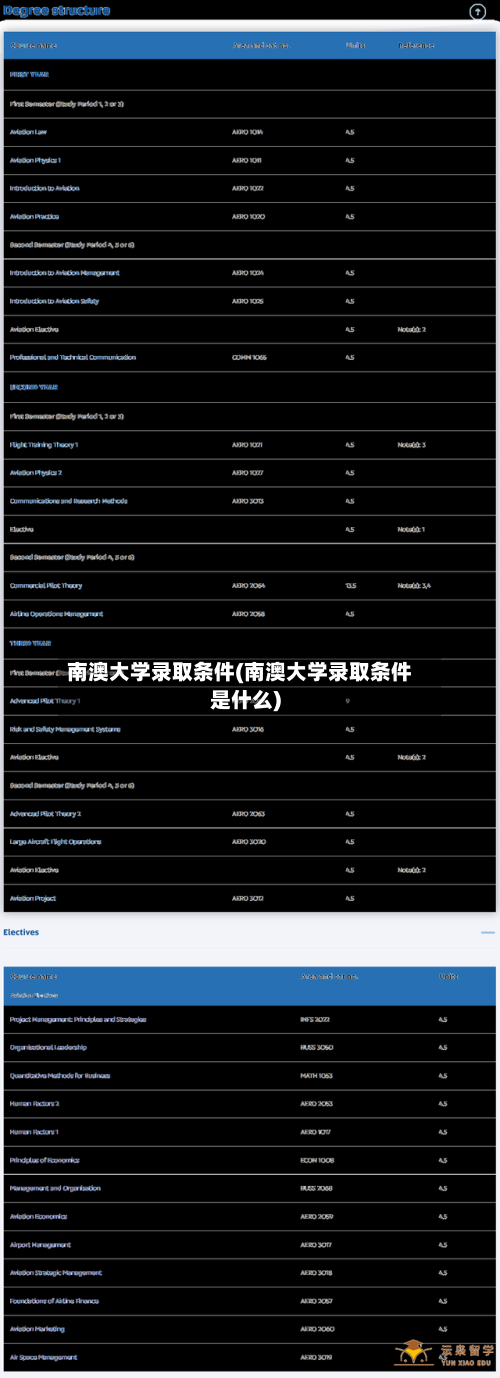Click the THIRD YEAR row heading
The height and width of the screenshot is (1378, 500).
[x=30, y=643]
